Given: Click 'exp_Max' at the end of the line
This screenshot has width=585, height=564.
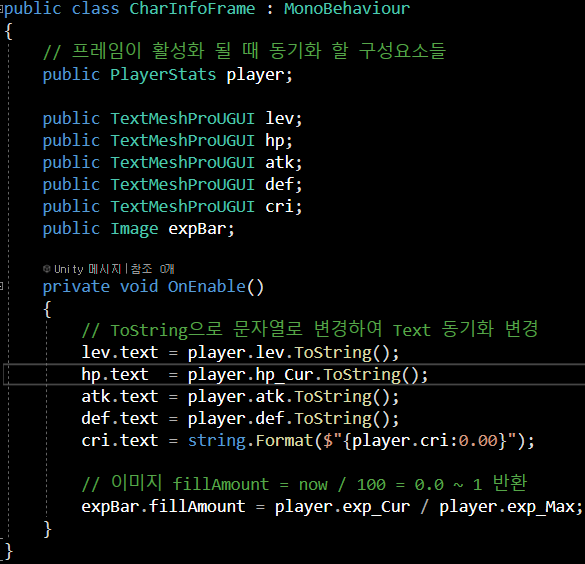Looking at the screenshot, I should coord(541,507).
